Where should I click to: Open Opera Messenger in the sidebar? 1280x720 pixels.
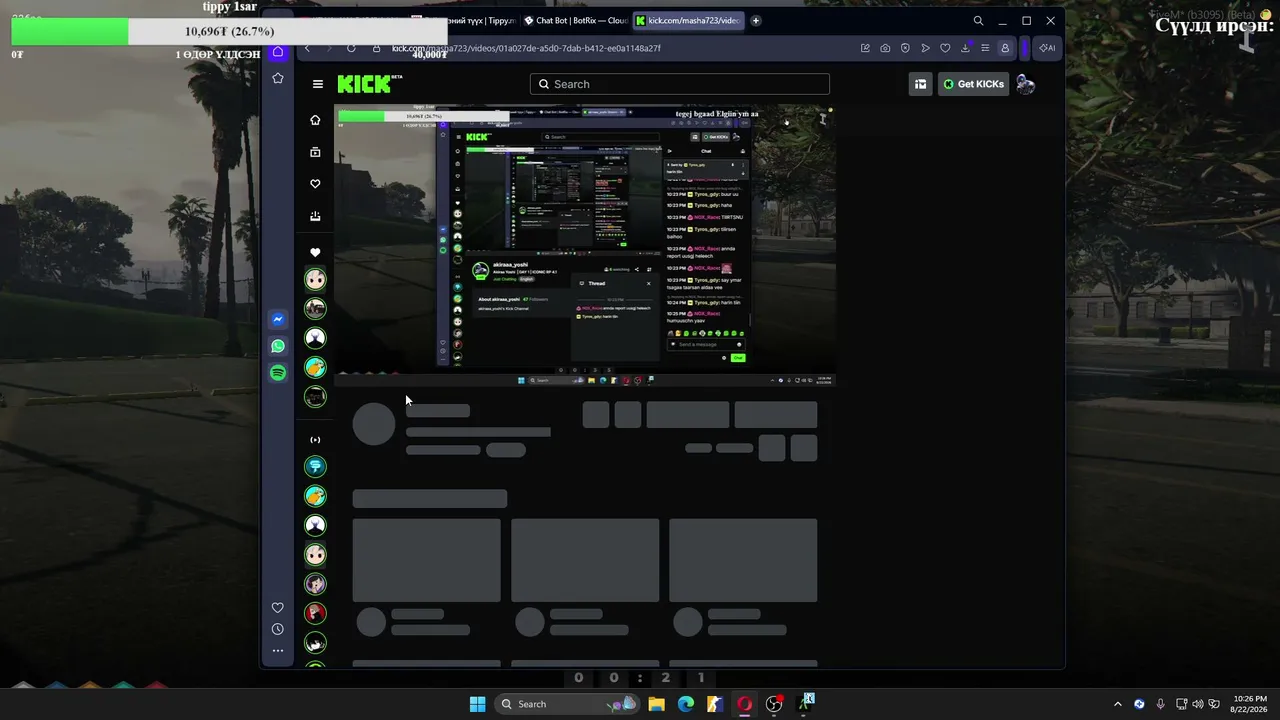(278, 319)
